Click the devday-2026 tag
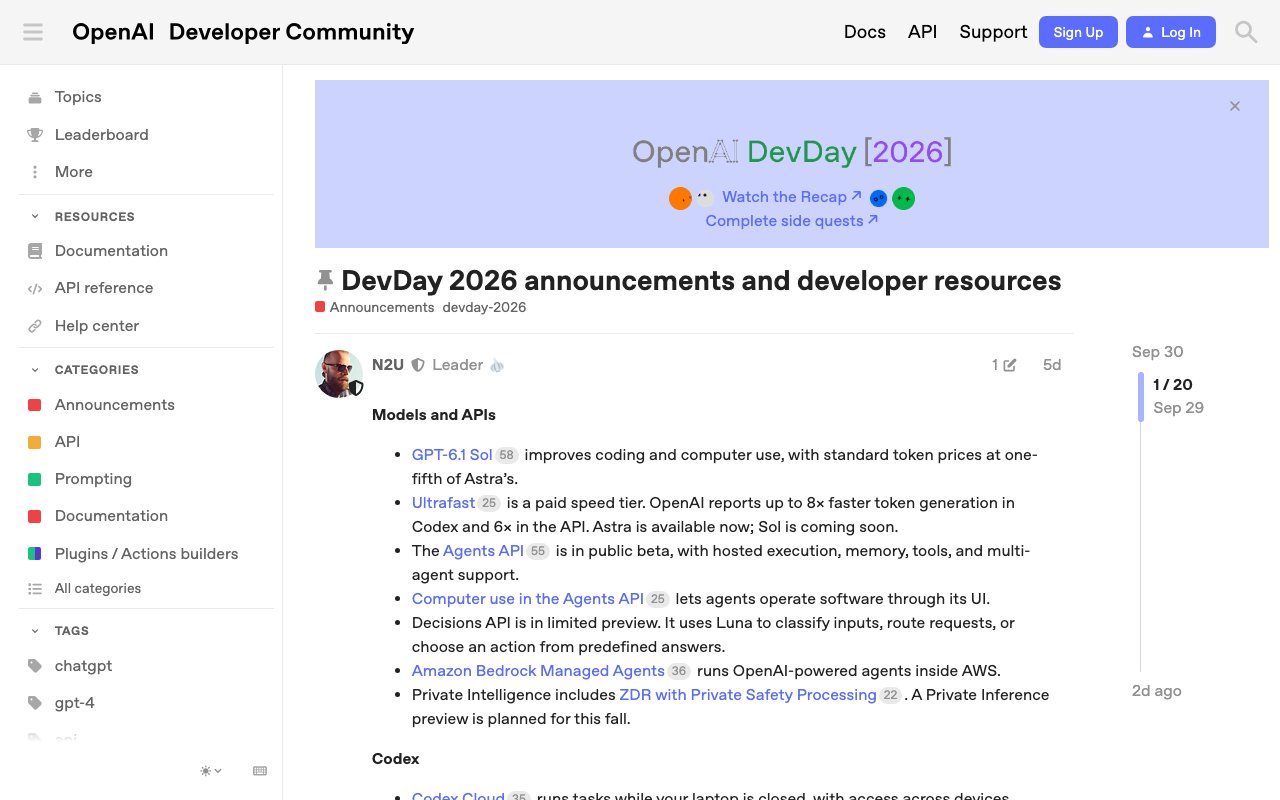 (484, 307)
